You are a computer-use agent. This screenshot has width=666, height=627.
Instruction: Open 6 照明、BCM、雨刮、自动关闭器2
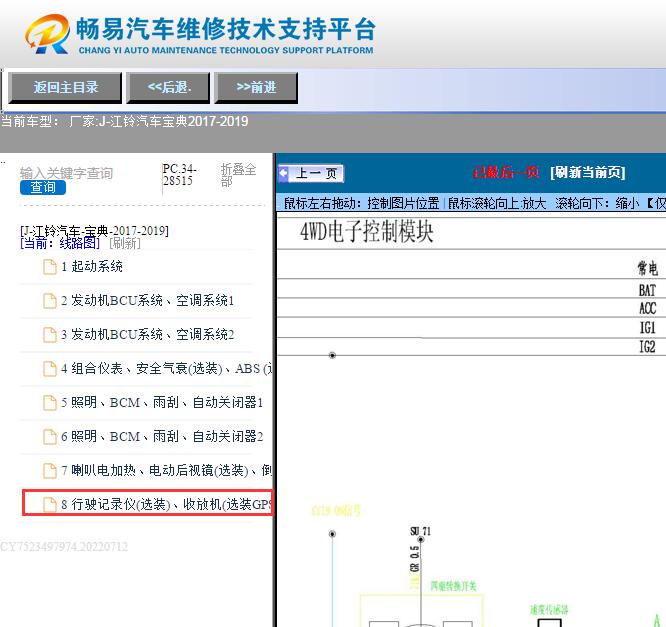(162, 436)
